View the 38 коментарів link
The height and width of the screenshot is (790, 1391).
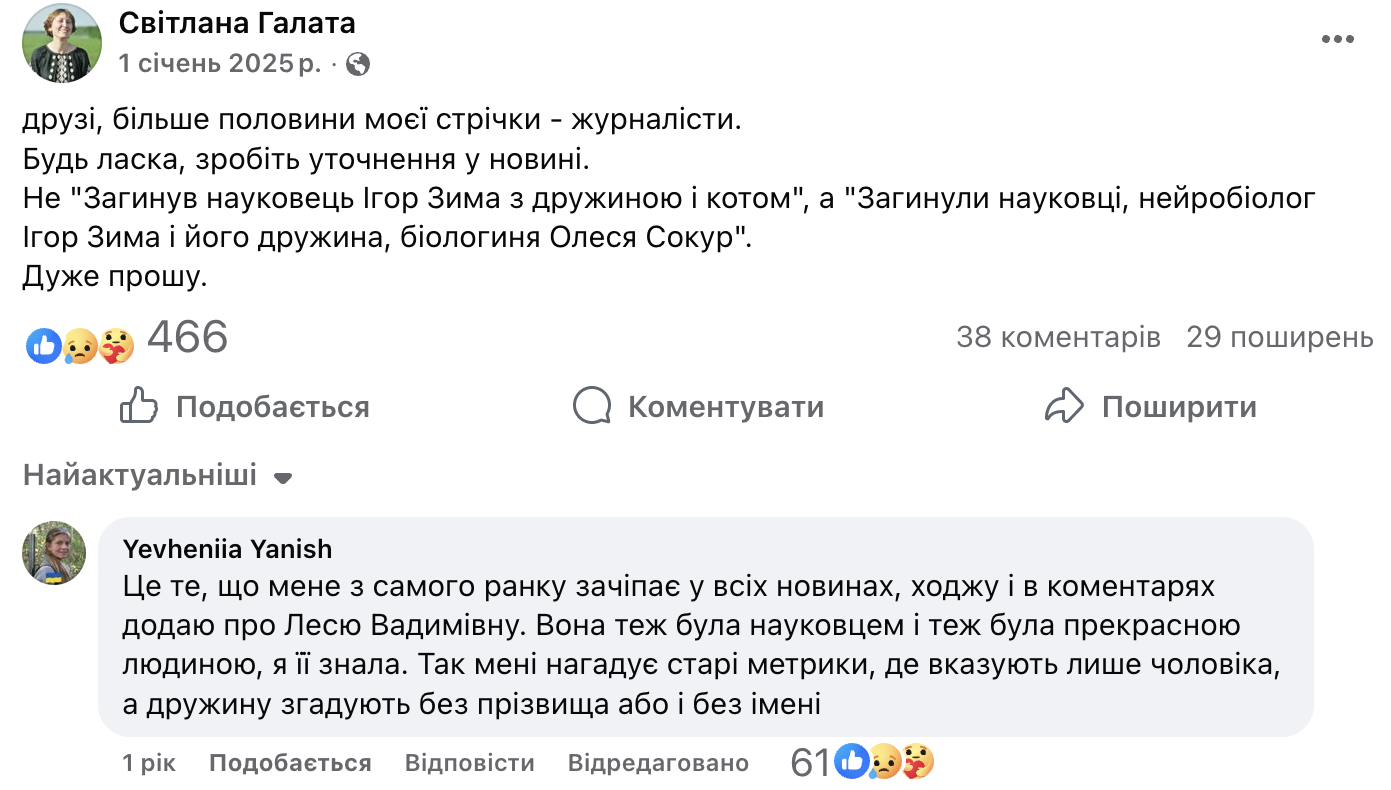[x=1058, y=337]
